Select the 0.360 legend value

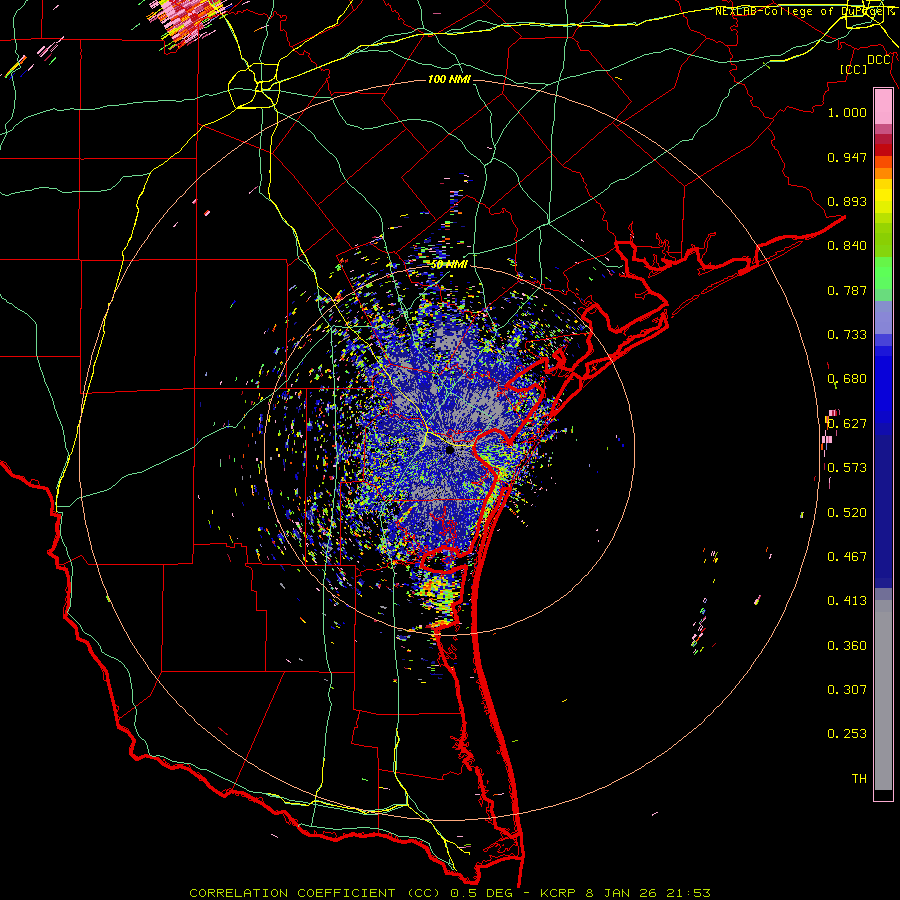[847, 646]
